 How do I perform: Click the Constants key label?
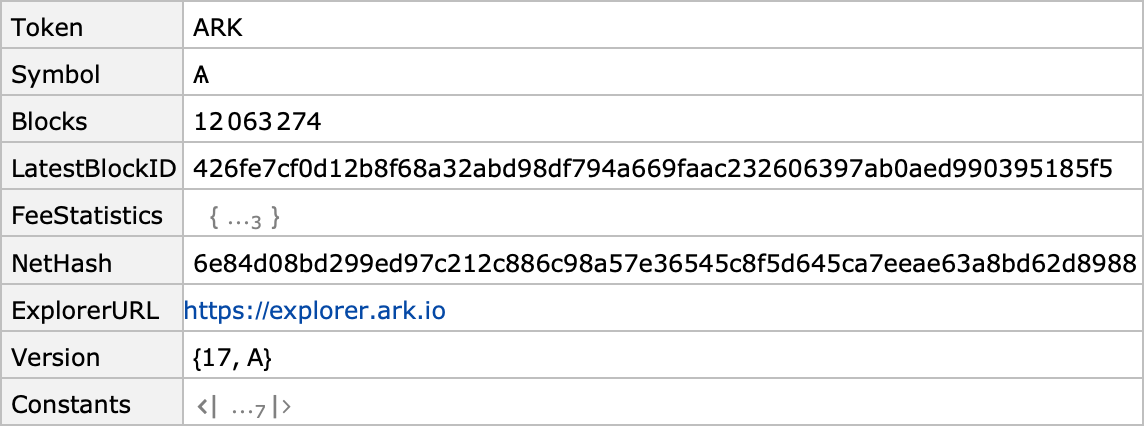click(x=71, y=405)
